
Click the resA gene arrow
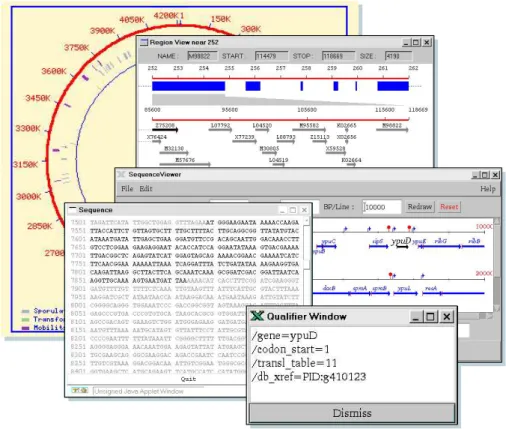click(432, 293)
